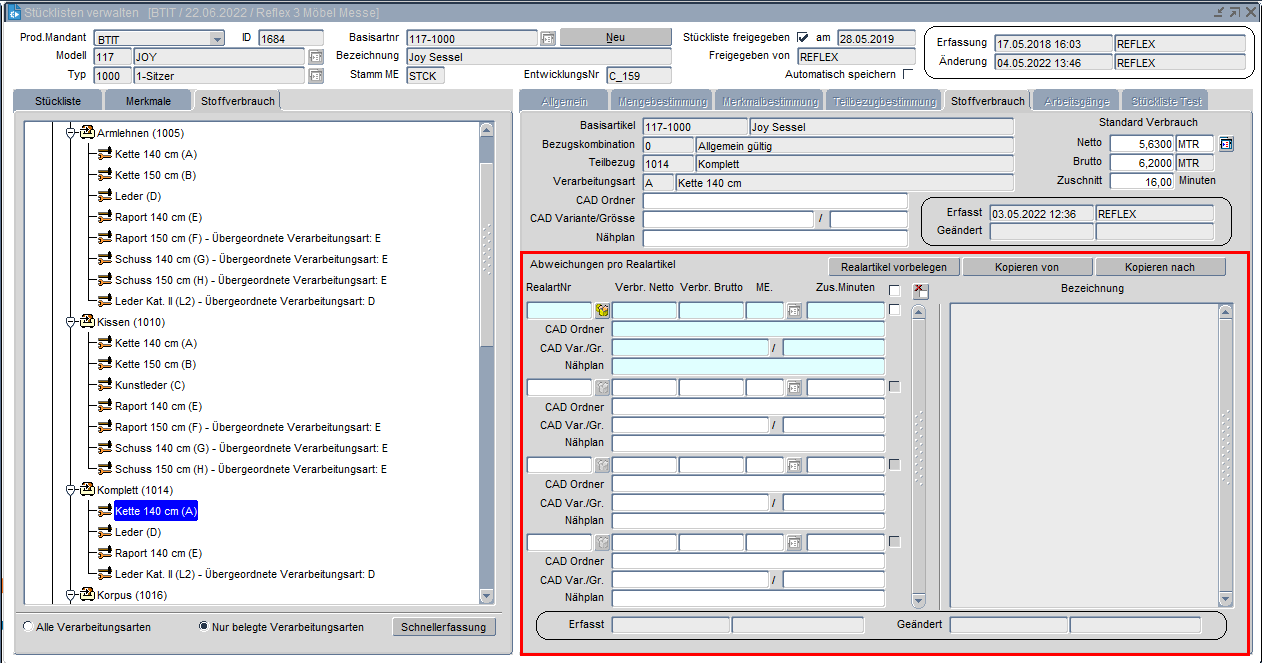This screenshot has height=663, width=1262.
Task: Click the lookup icon beside the Modell field
Action: click(316, 57)
